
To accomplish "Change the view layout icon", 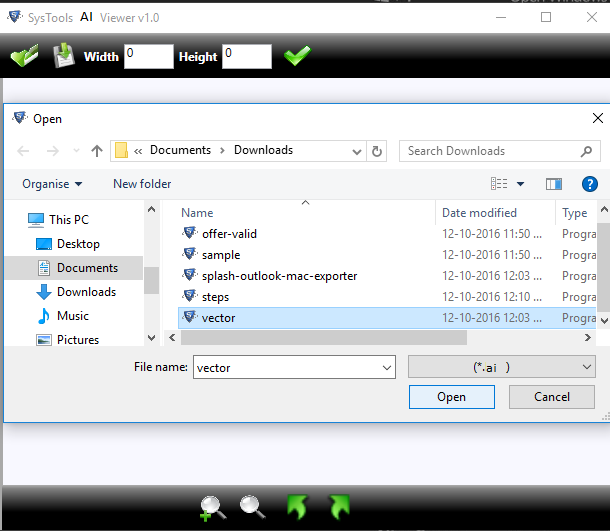I will (499, 184).
